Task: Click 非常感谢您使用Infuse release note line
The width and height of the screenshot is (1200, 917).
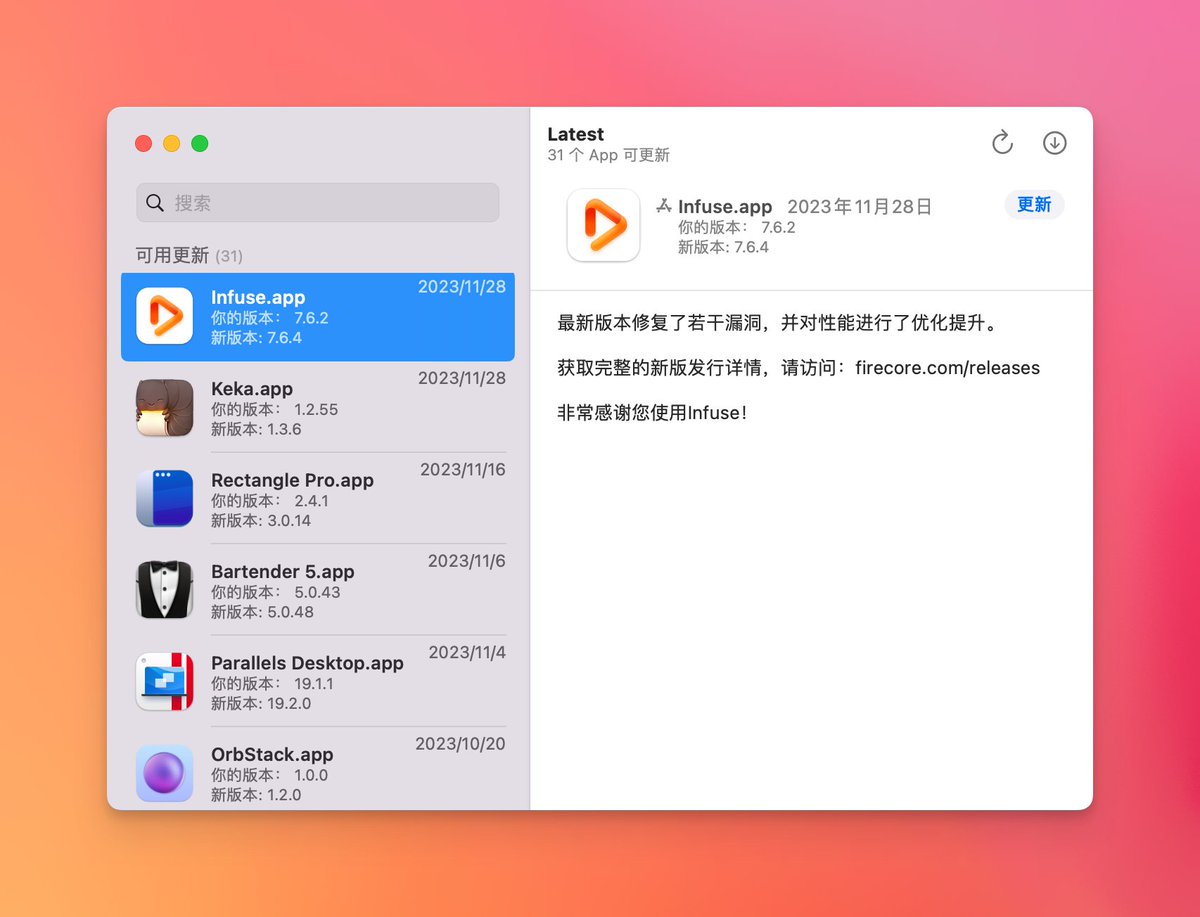Action: tap(652, 412)
